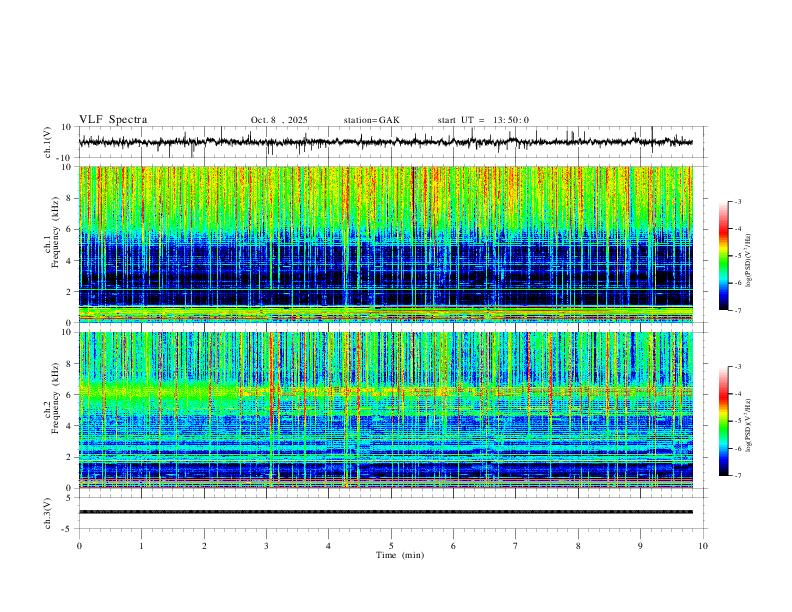Click the ch.3 flat trace panel
This screenshot has width=792, height=612.
click(x=391, y=513)
